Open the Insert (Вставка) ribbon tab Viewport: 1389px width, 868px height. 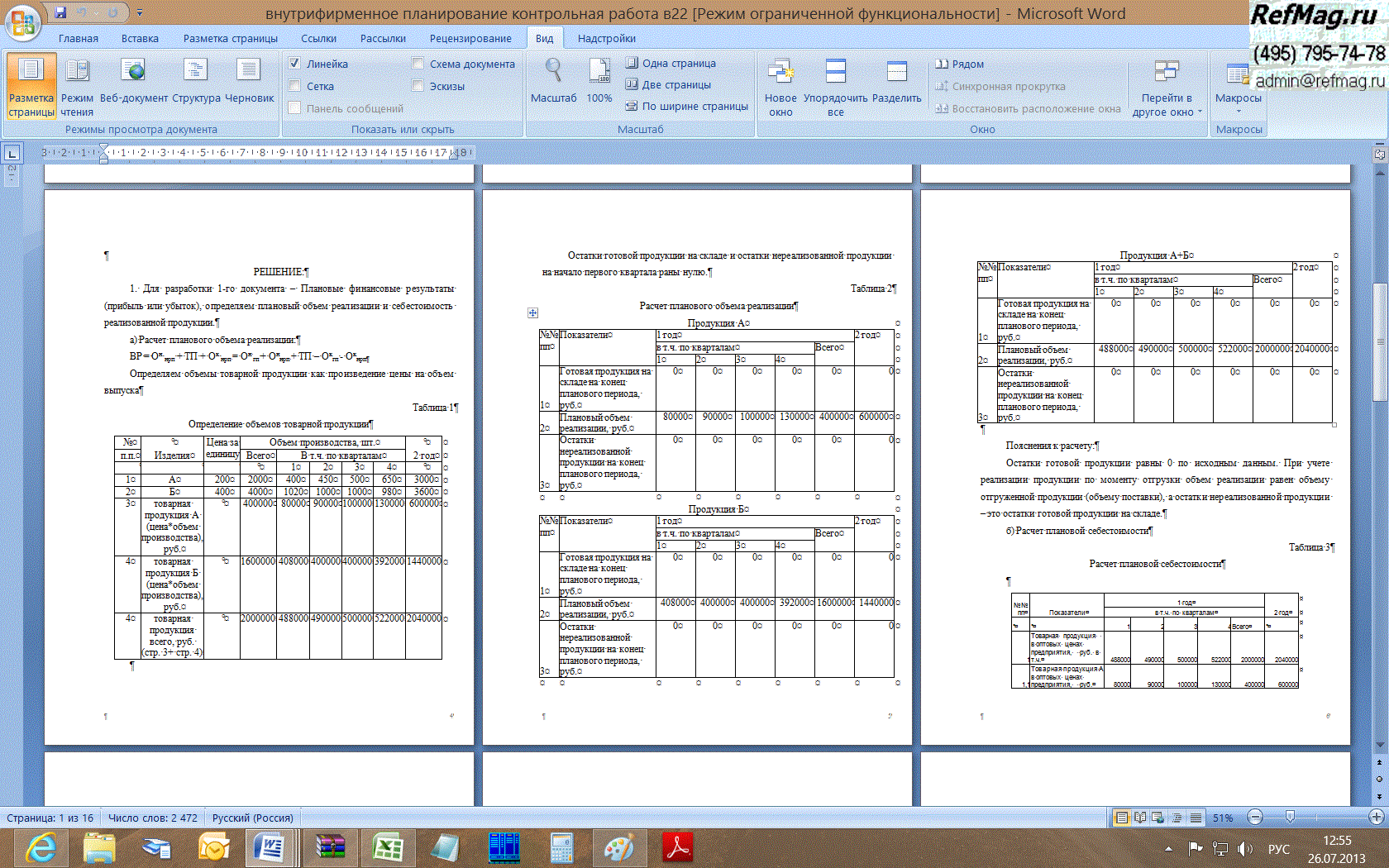click(x=140, y=38)
